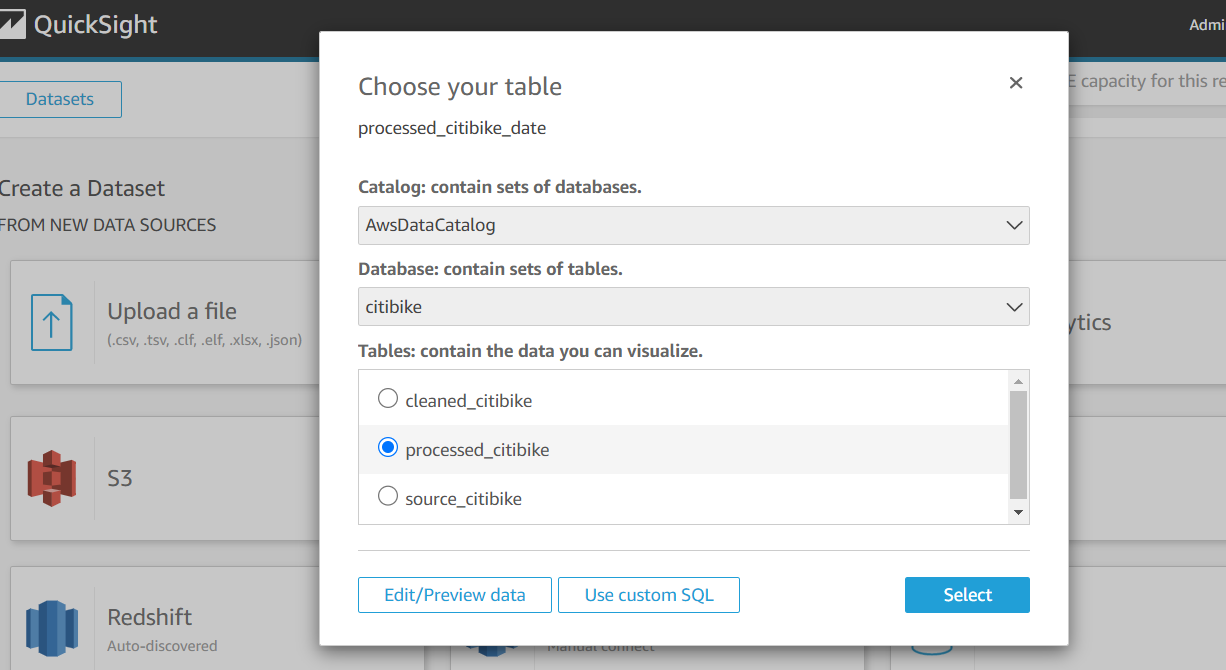Click the Create a Dataset heading
The image size is (1226, 670).
click(82, 188)
